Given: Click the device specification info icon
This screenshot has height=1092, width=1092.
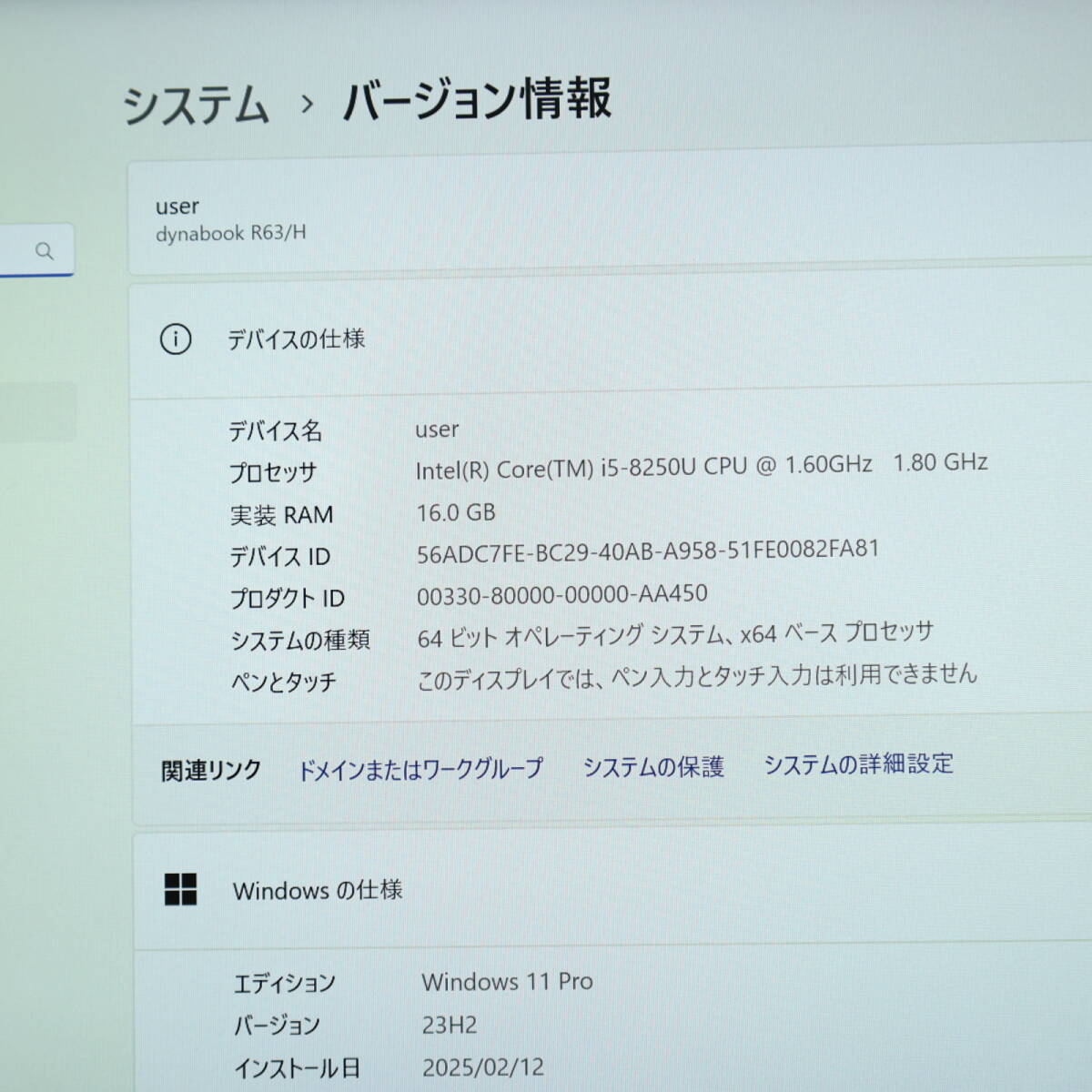Looking at the screenshot, I should click(x=176, y=339).
